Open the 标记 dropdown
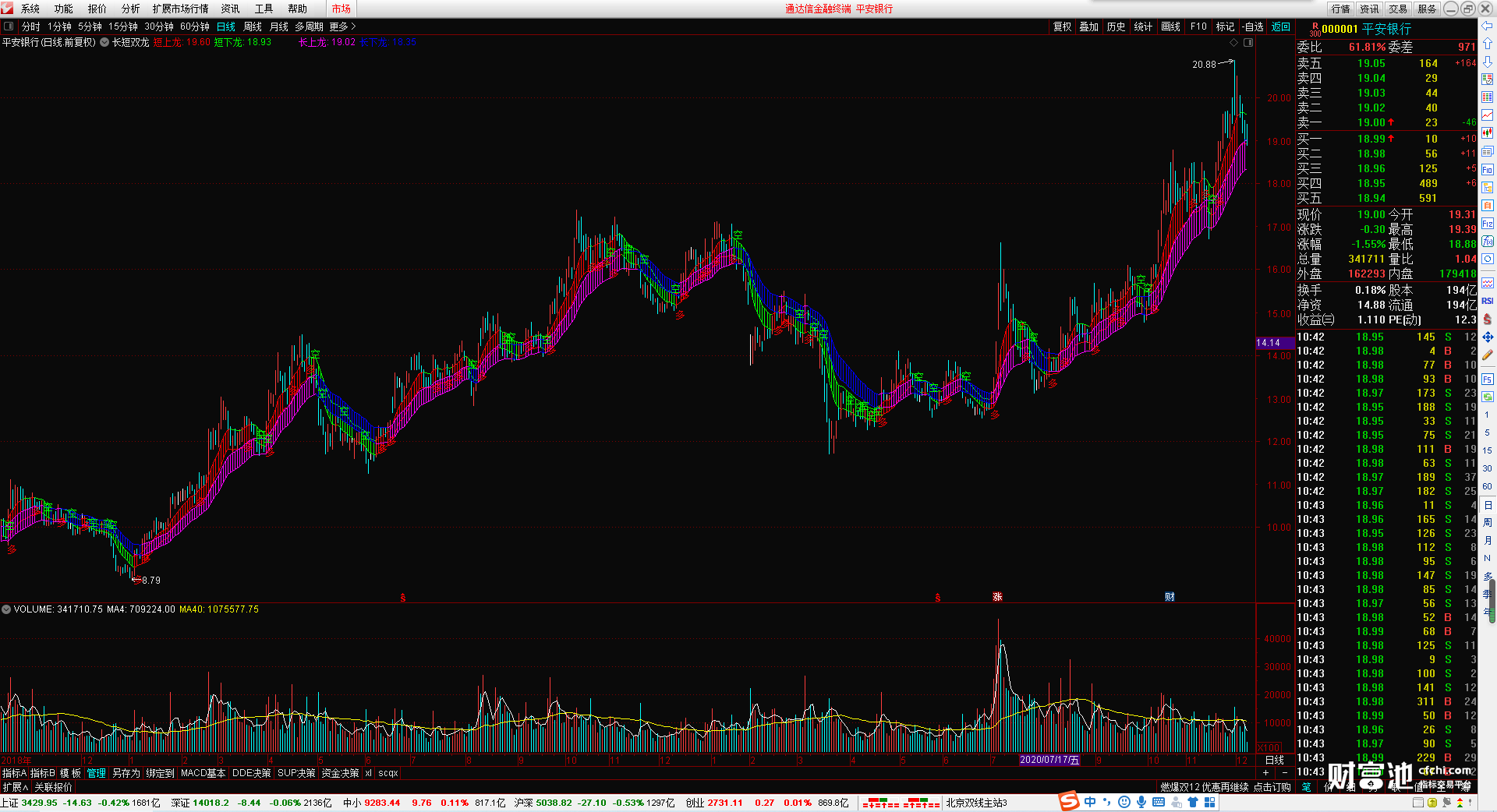 click(x=1225, y=26)
